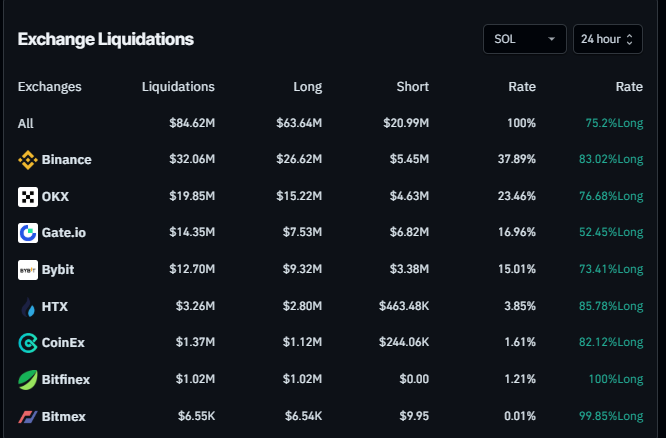Click the OKX exchange logo icon
Image resolution: width=666 pixels, height=438 pixels.
coord(28,197)
